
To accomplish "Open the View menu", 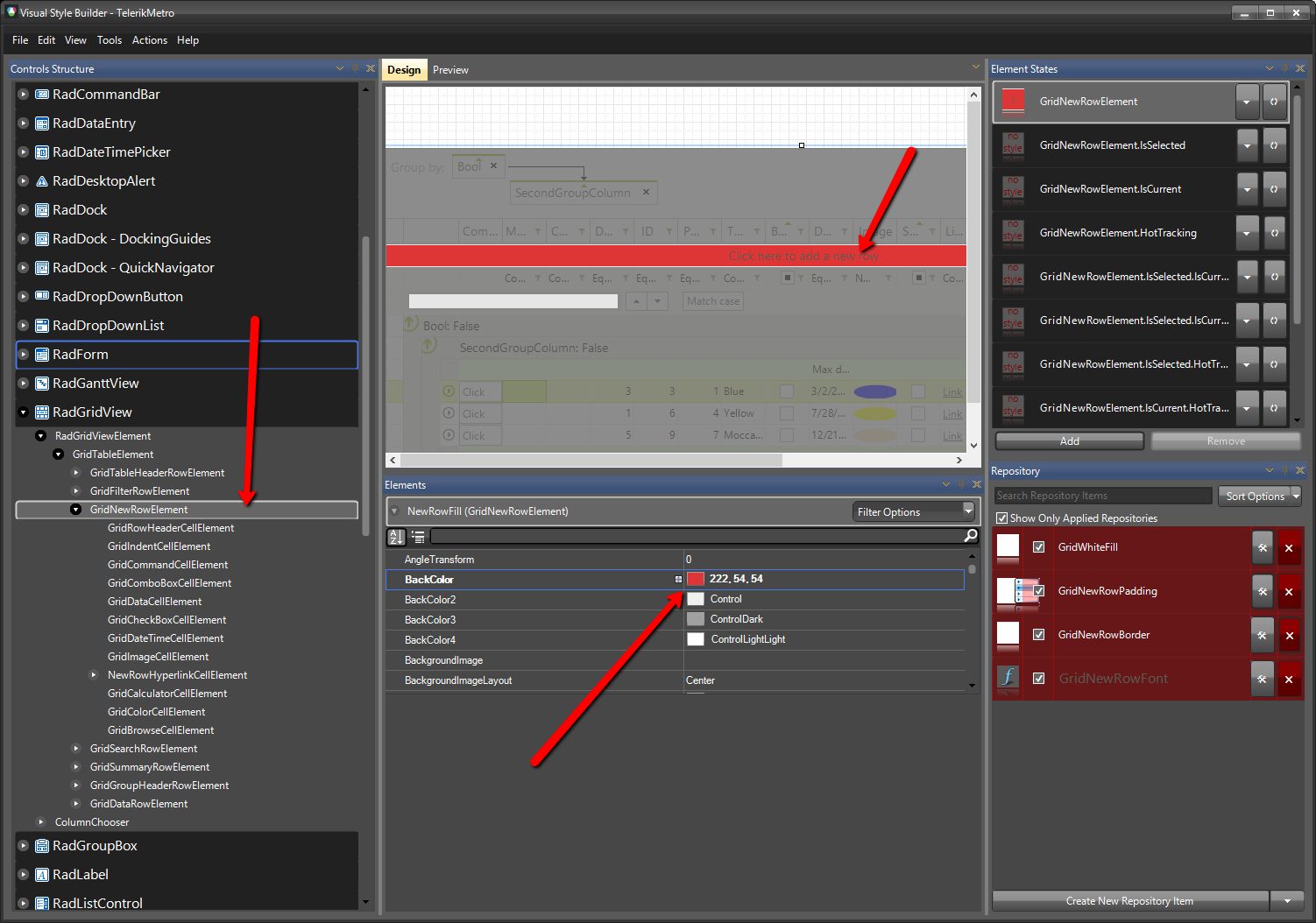I will (75, 40).
